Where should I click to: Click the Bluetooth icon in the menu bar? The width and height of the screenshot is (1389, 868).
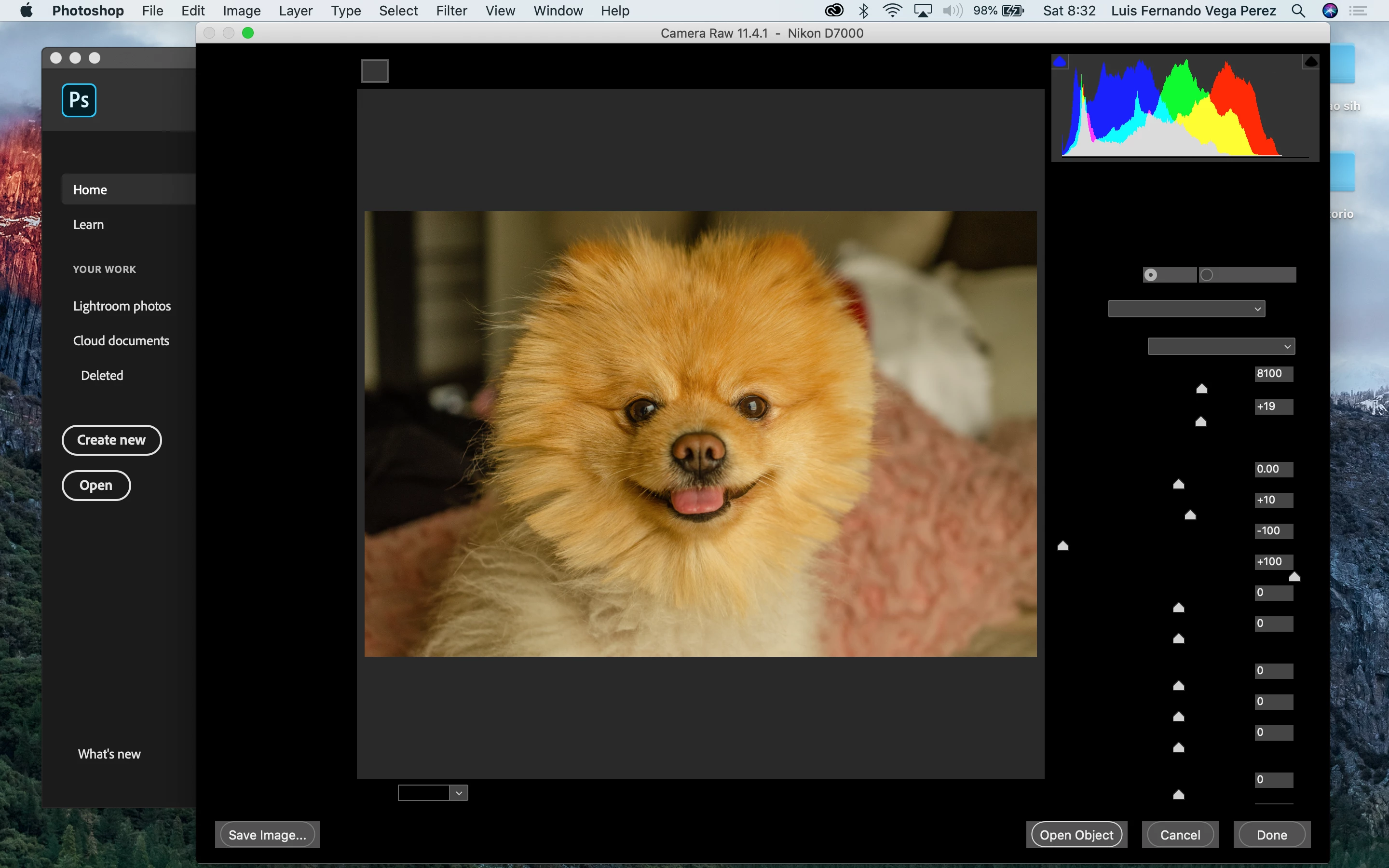pos(863,11)
